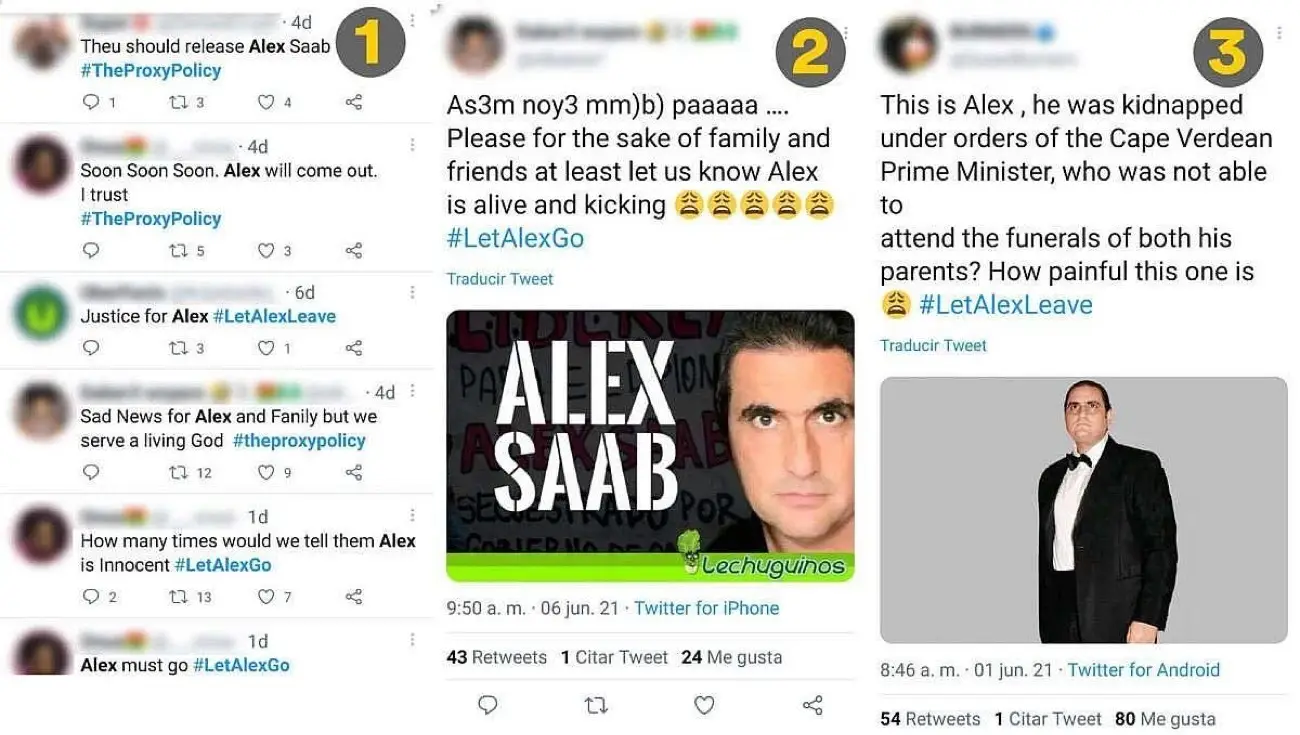This screenshot has width=1300, height=735.
Task: Like the tweet with 43 Retweets
Action: coord(704,706)
